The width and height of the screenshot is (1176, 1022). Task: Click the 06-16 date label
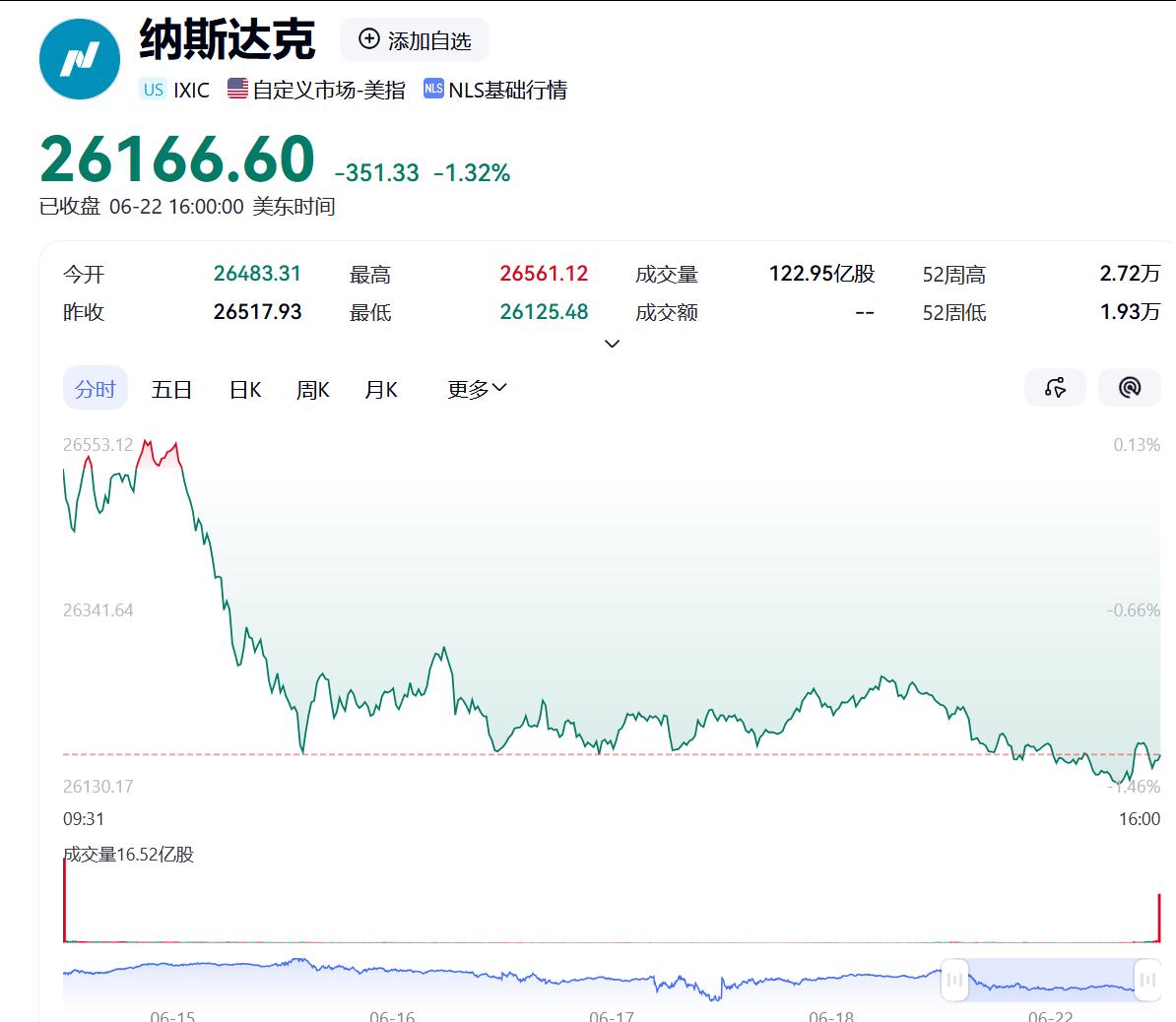coord(392,1016)
